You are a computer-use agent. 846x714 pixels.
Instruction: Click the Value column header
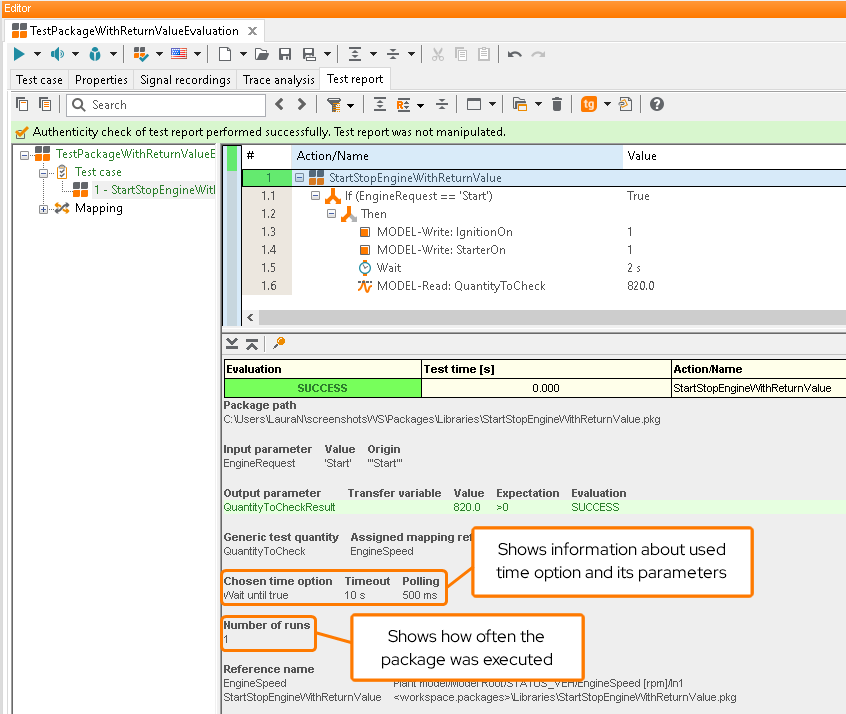coord(734,156)
